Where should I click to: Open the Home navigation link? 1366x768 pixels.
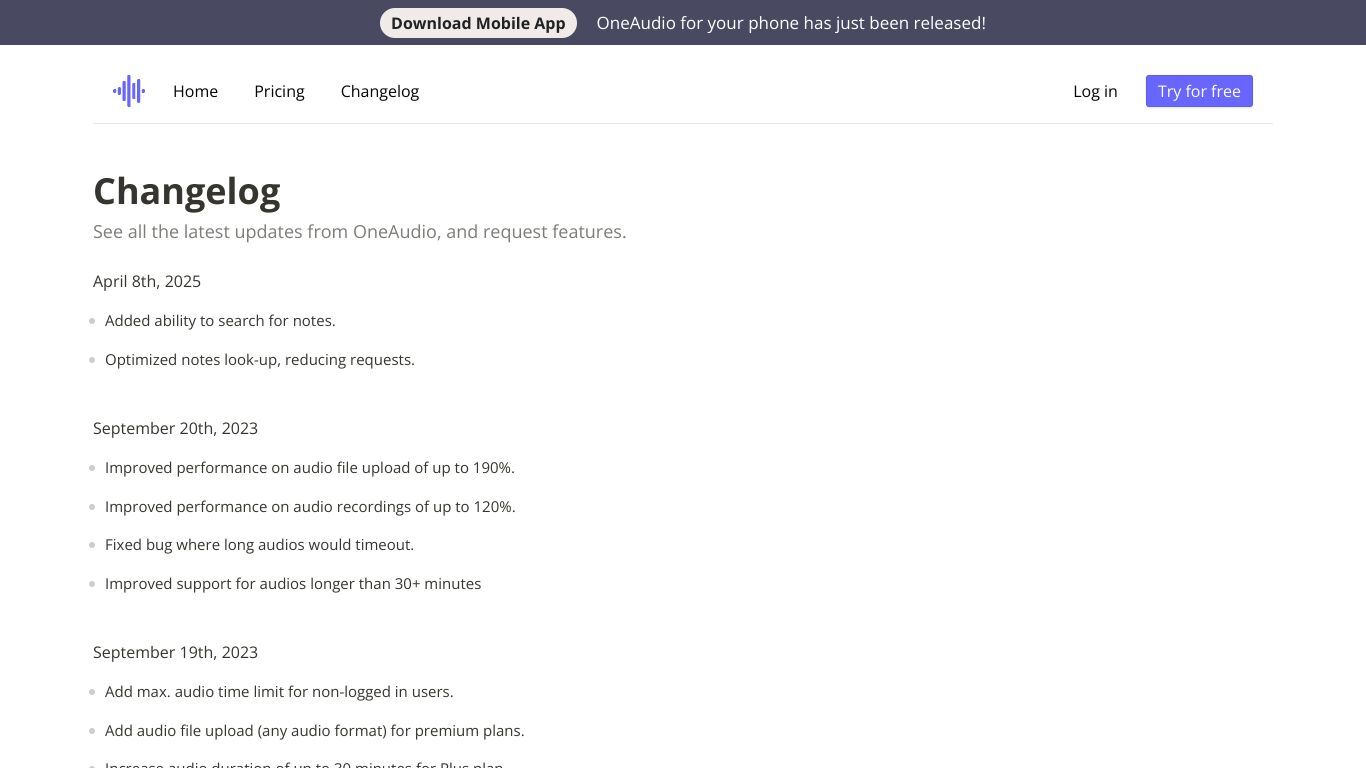tap(195, 91)
